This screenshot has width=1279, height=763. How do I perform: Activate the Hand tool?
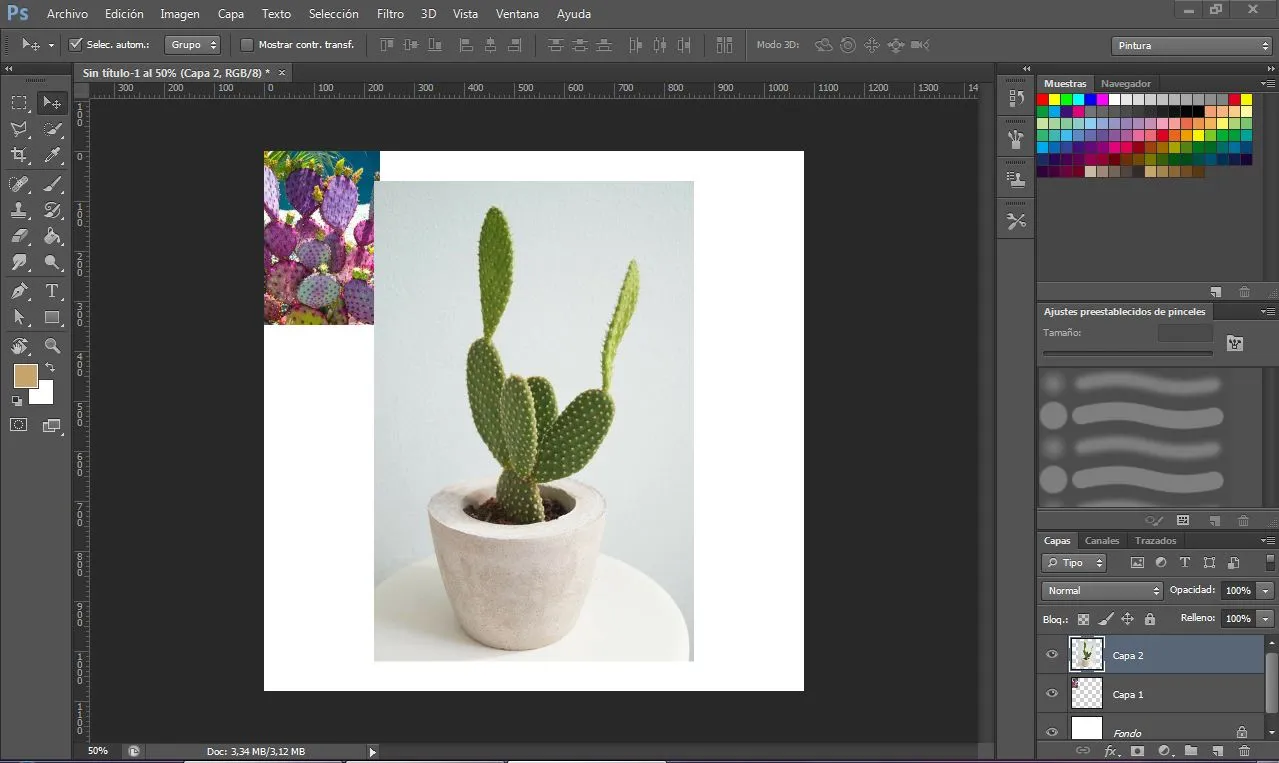[19, 346]
